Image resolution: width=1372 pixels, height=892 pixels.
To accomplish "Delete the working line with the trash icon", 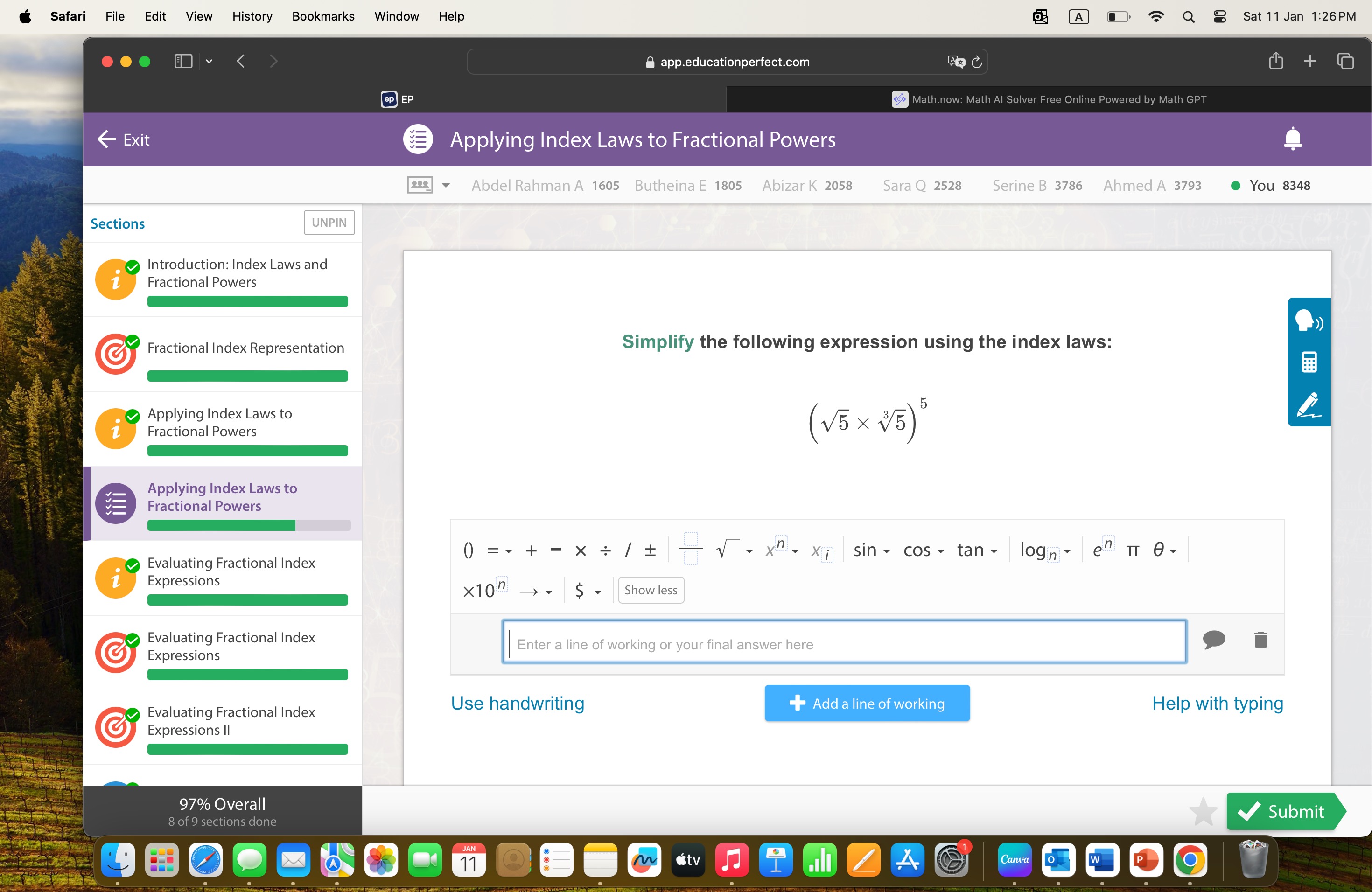I will pyautogui.click(x=1261, y=640).
